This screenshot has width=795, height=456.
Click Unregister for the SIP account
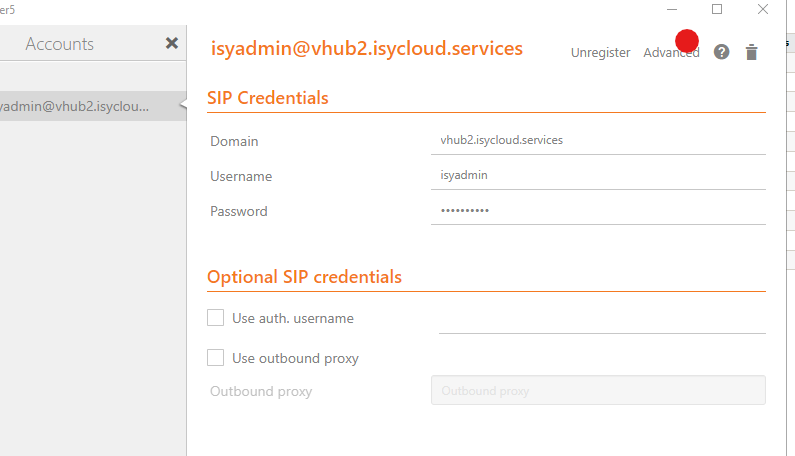[600, 53]
